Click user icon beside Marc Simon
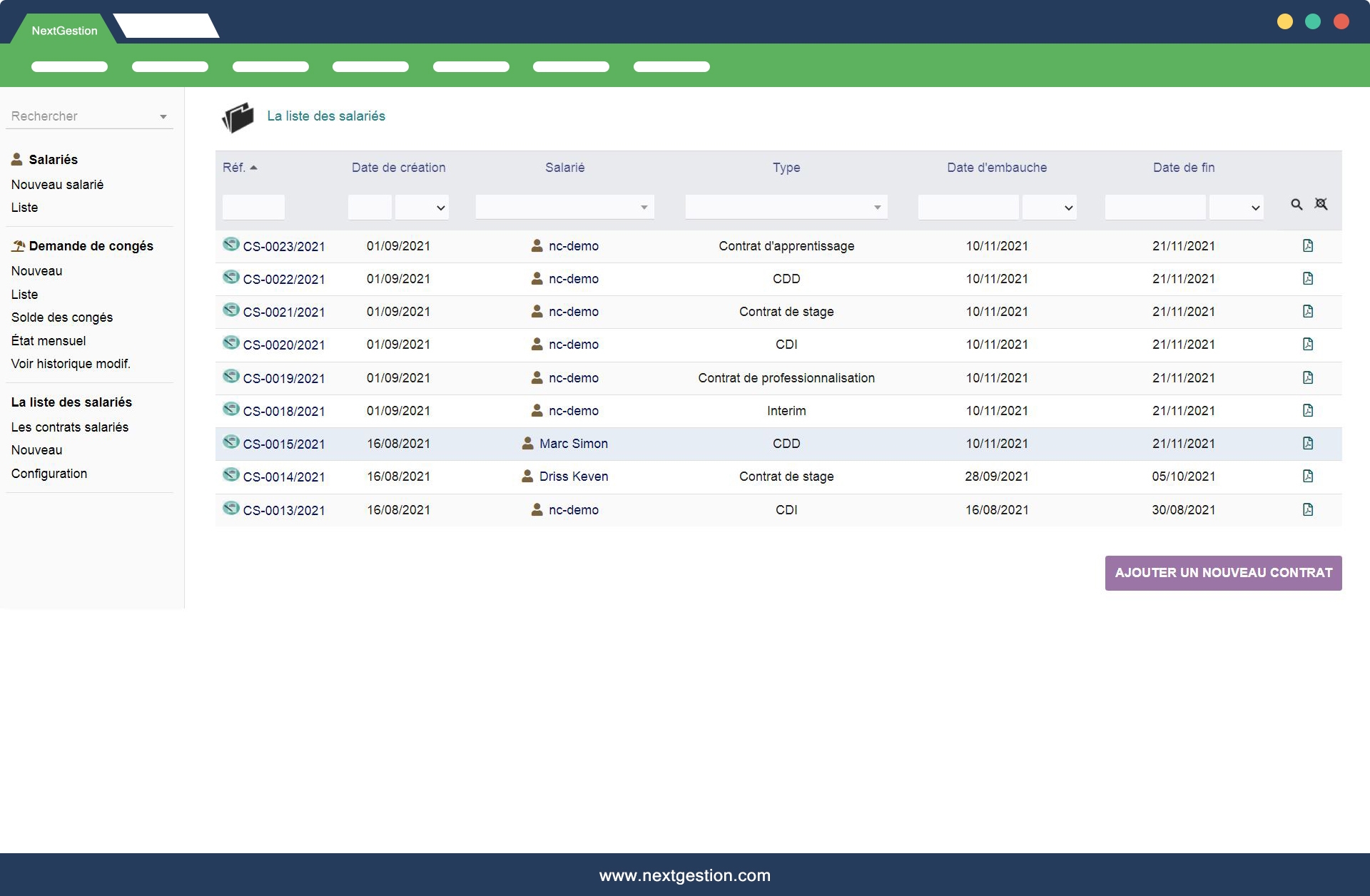The image size is (1370, 896). point(527,444)
